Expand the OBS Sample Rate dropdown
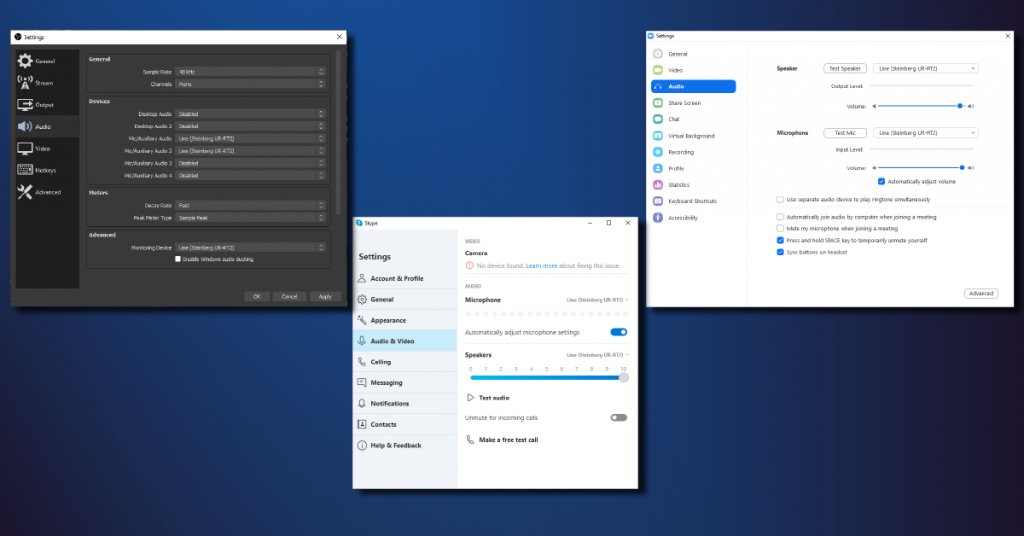Screen dimensions: 1024x536 [250, 72]
